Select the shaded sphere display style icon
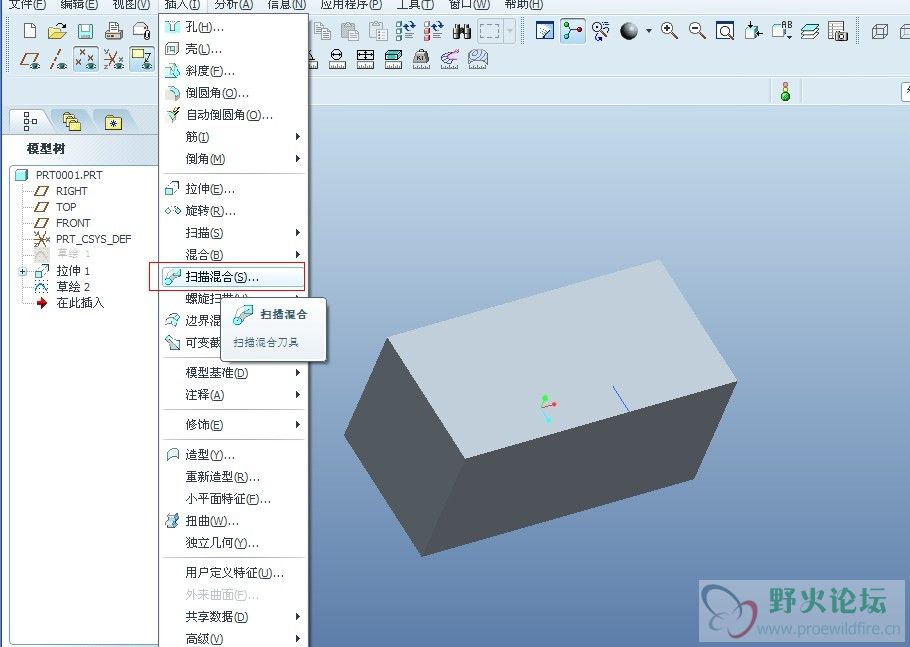 pyautogui.click(x=629, y=31)
